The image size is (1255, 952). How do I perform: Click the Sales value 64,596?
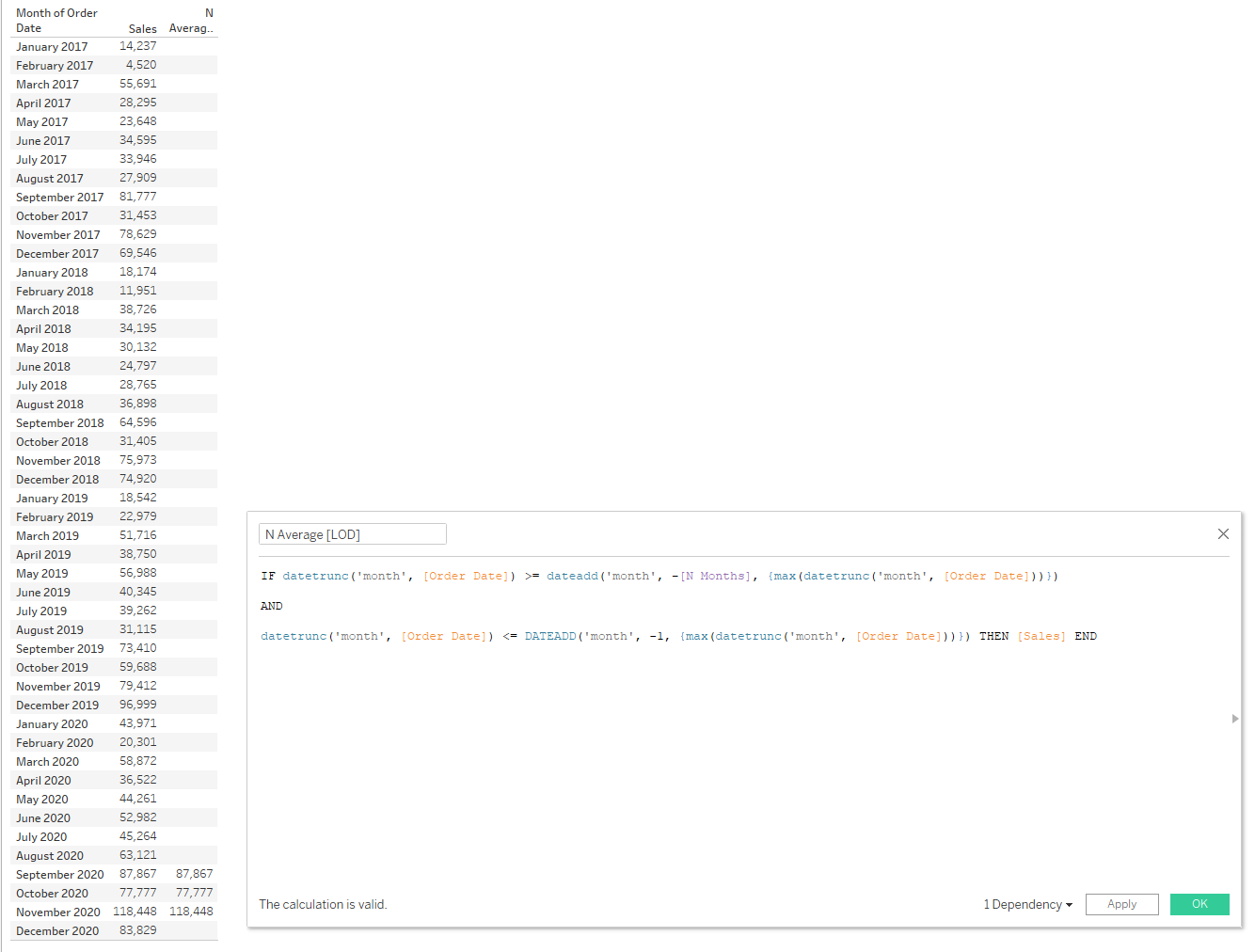(138, 422)
